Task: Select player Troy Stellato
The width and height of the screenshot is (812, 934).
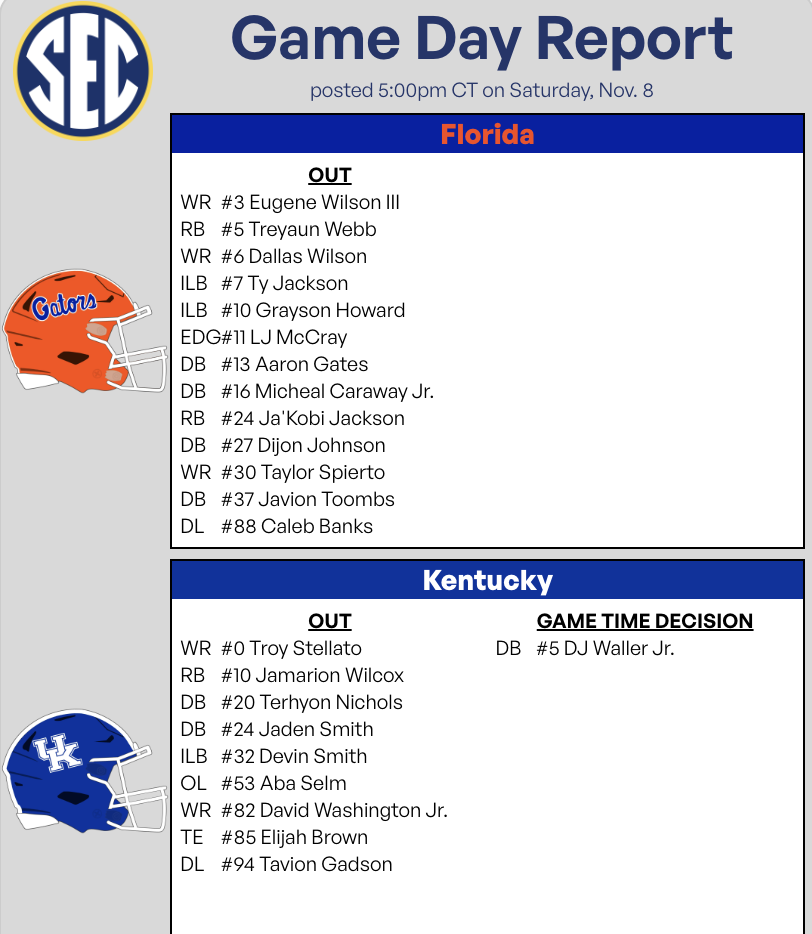Action: pos(305,648)
